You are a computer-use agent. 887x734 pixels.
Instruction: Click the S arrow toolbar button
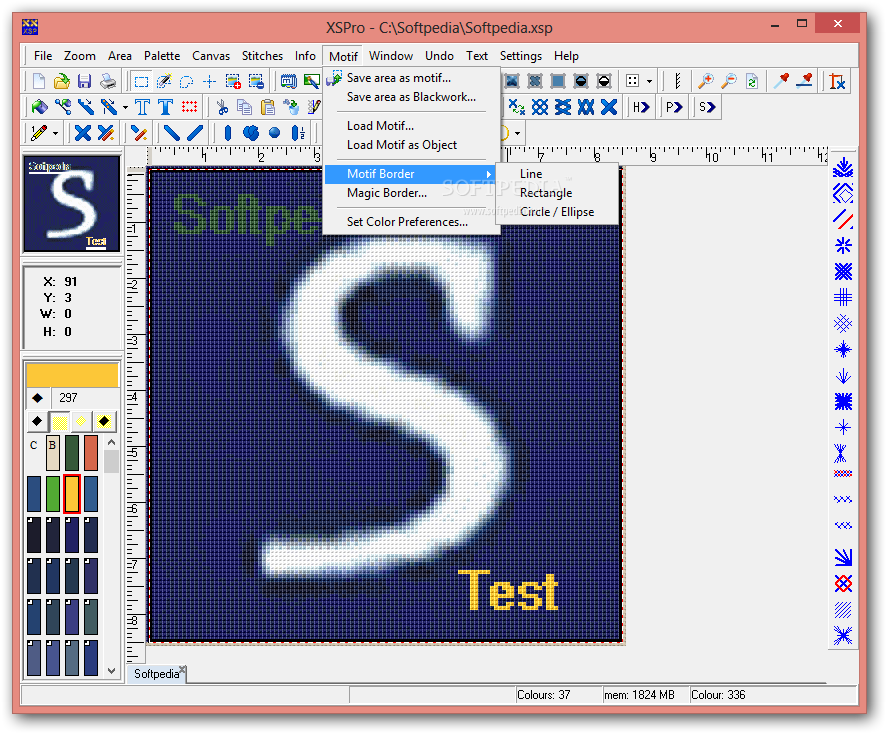click(707, 107)
